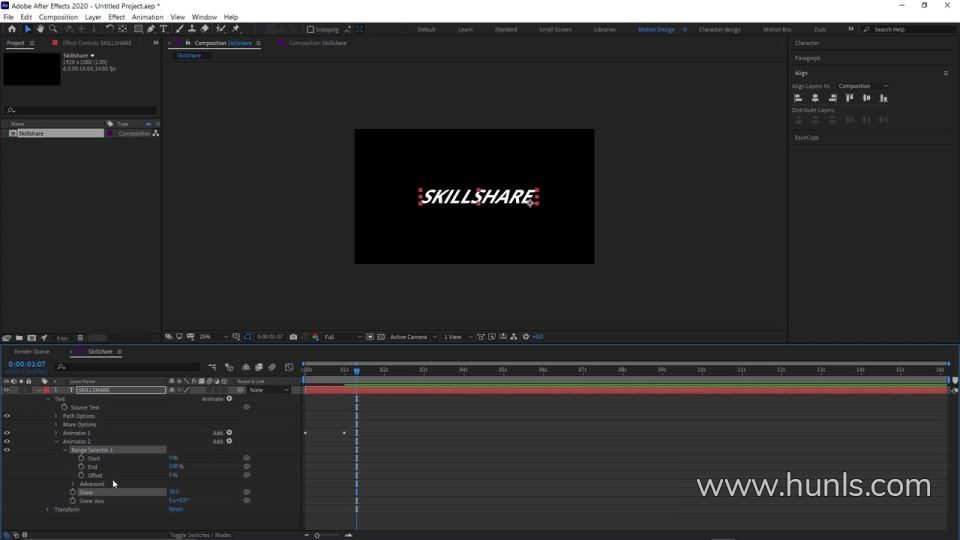Screen dimensions: 960x540
Task: Click the align bottom edges icon
Action: (883, 98)
